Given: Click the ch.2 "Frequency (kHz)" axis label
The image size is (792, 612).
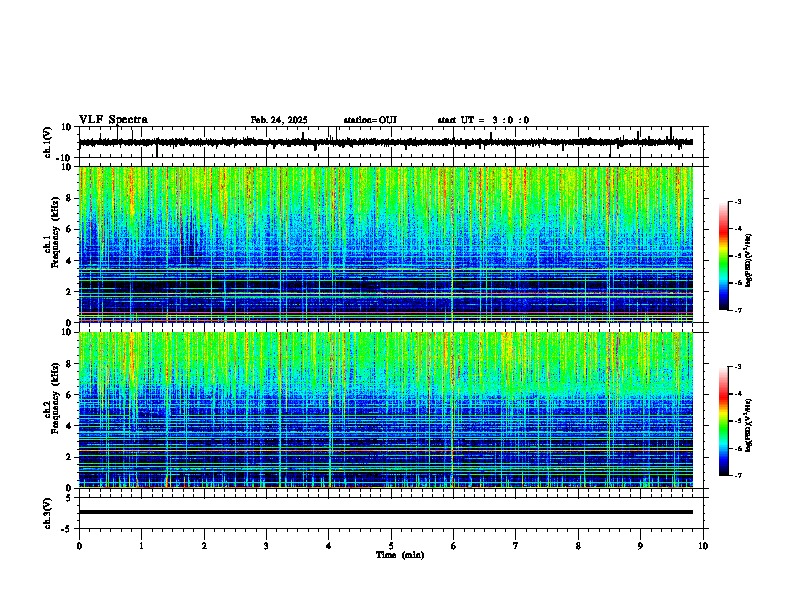Looking at the screenshot, I should [55, 398].
